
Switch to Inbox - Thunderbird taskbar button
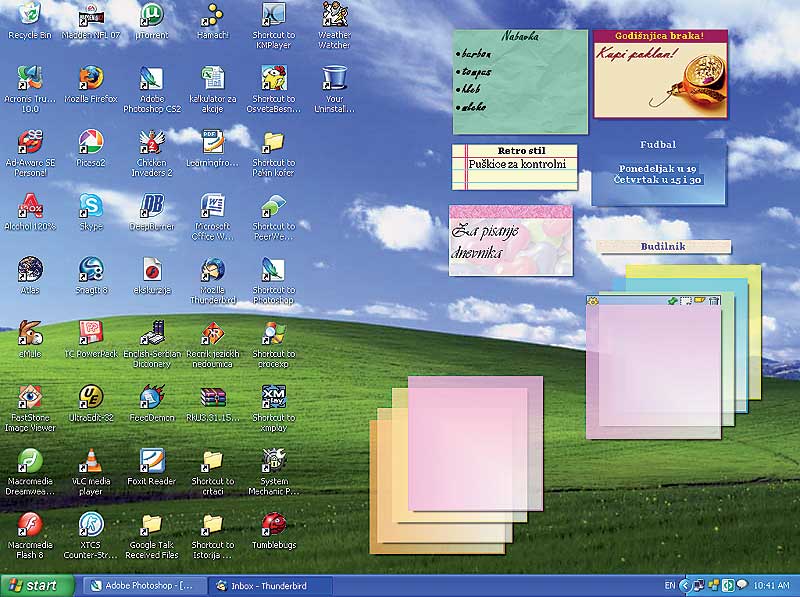point(270,586)
